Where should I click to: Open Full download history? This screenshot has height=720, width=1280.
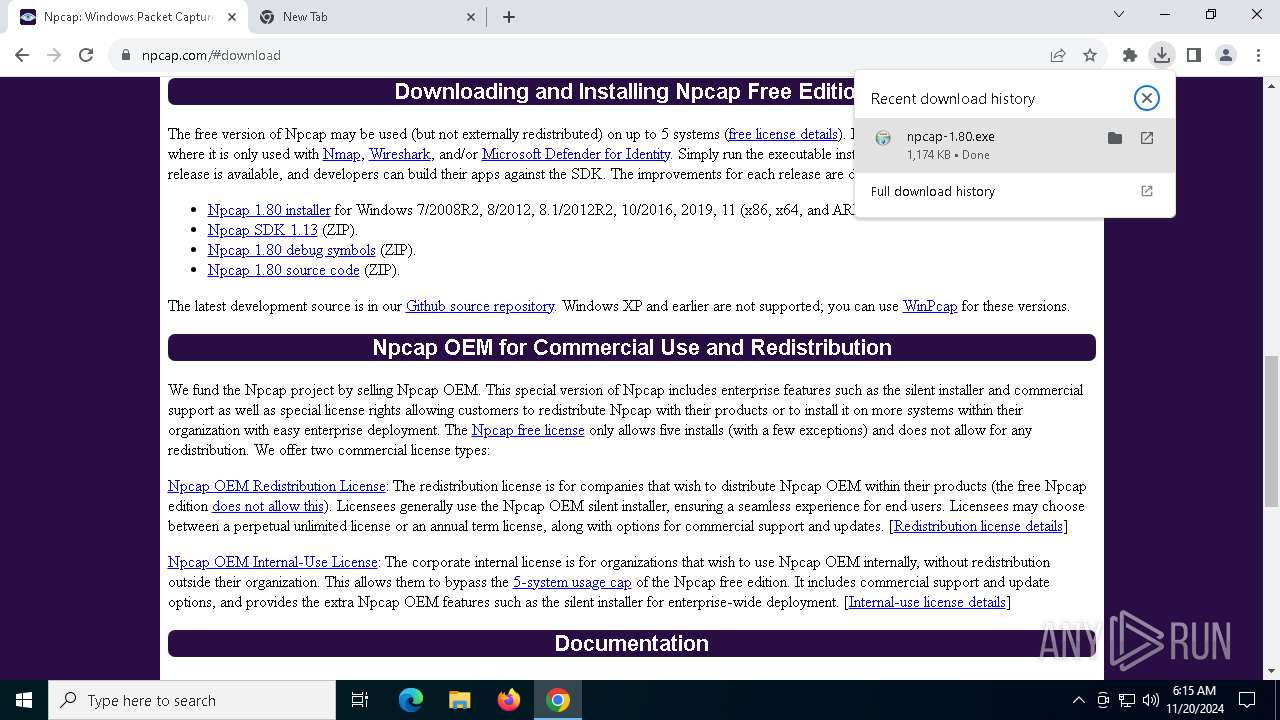[1015, 191]
